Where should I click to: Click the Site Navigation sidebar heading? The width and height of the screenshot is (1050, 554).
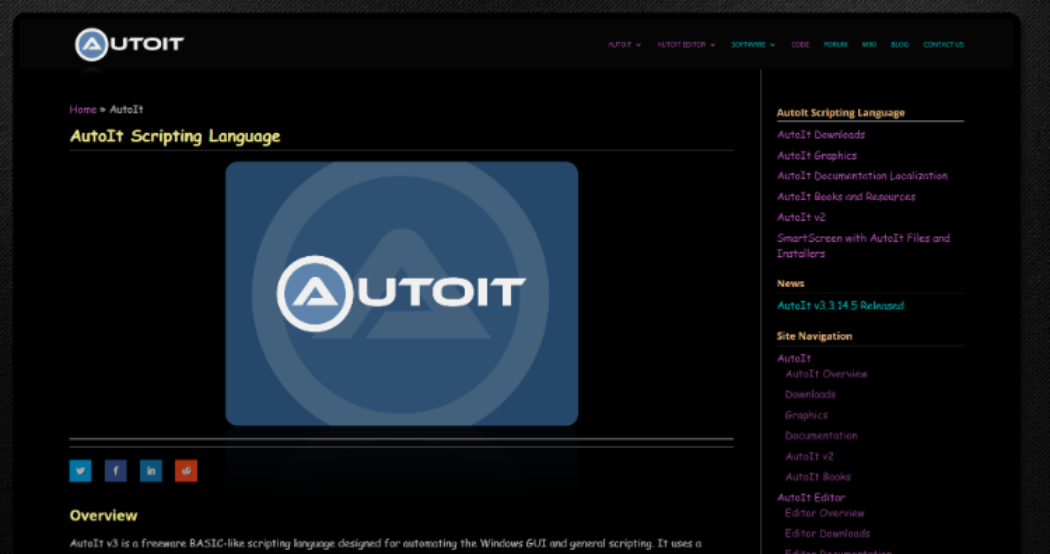point(814,336)
